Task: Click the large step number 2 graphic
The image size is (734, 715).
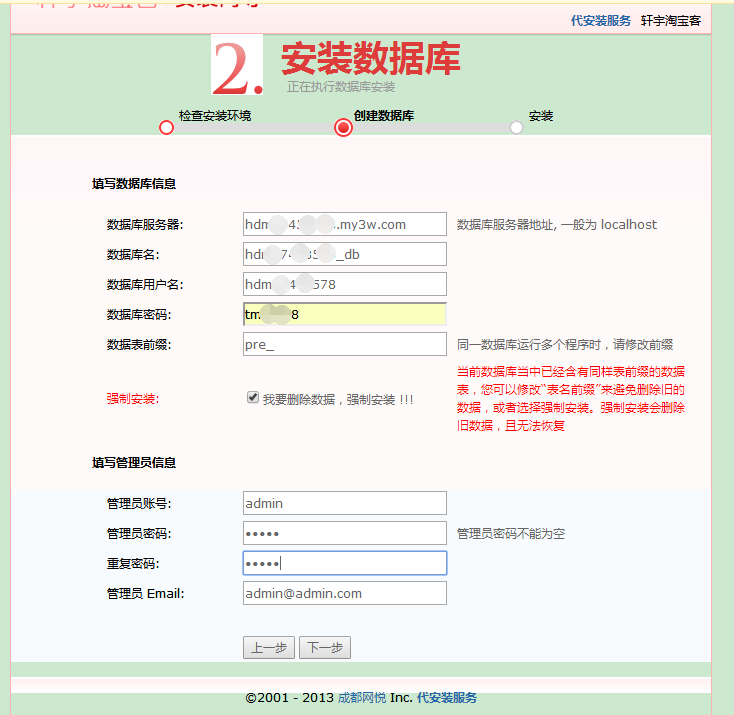Action: tap(237, 66)
